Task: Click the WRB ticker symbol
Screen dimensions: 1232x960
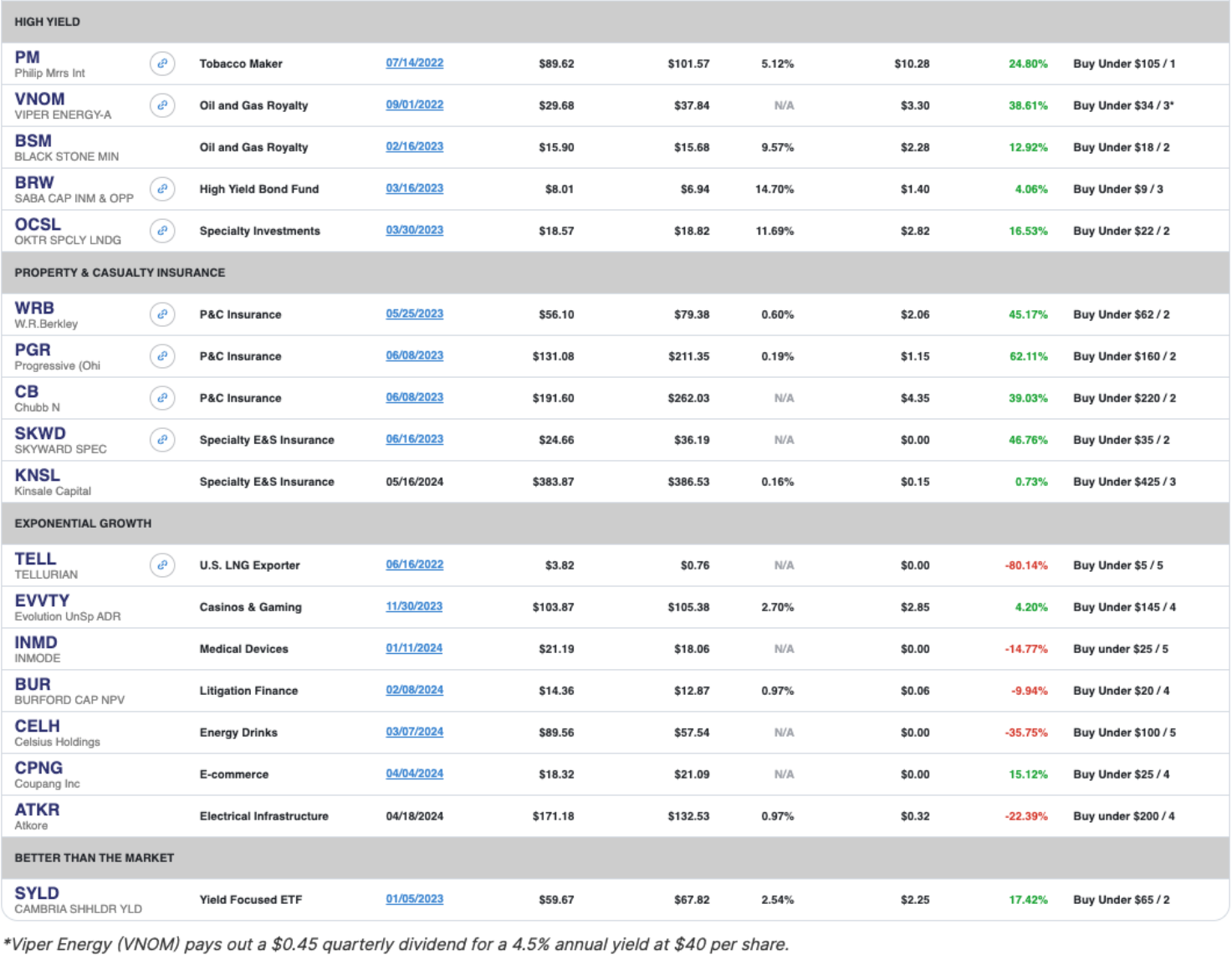Action: 34,308
